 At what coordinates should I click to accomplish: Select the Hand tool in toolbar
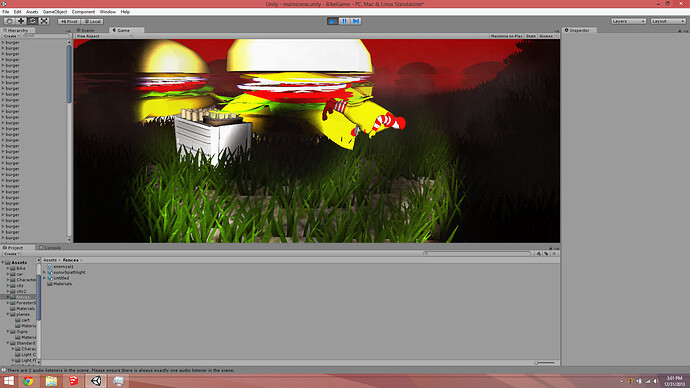9,21
